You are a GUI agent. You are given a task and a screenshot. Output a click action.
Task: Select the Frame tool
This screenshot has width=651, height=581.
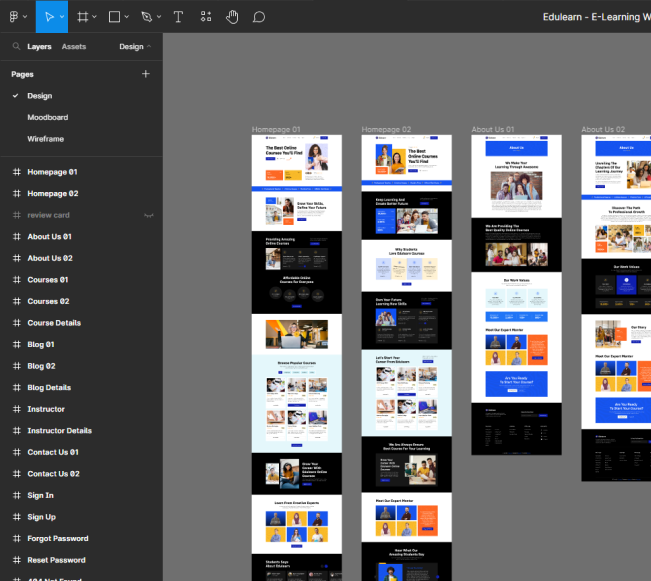[83, 17]
